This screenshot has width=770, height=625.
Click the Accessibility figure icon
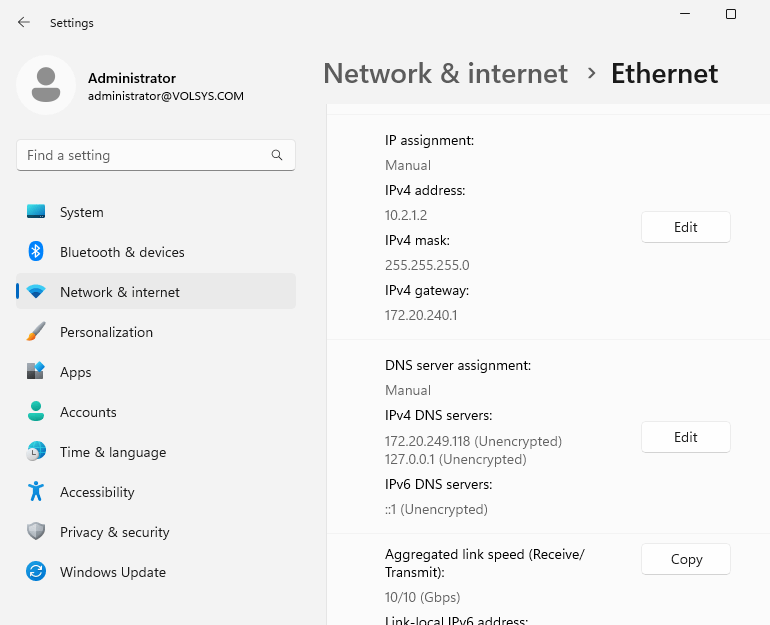pyautogui.click(x=36, y=492)
